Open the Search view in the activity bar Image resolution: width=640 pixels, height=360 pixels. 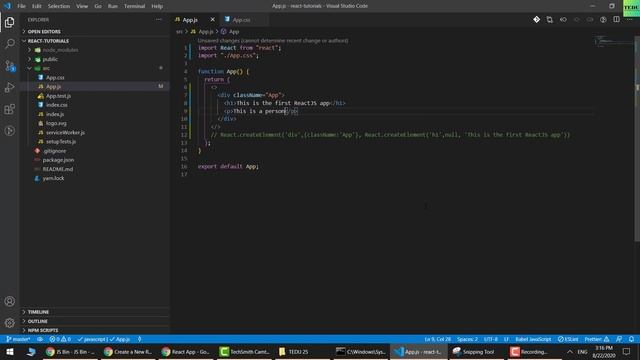9,43
